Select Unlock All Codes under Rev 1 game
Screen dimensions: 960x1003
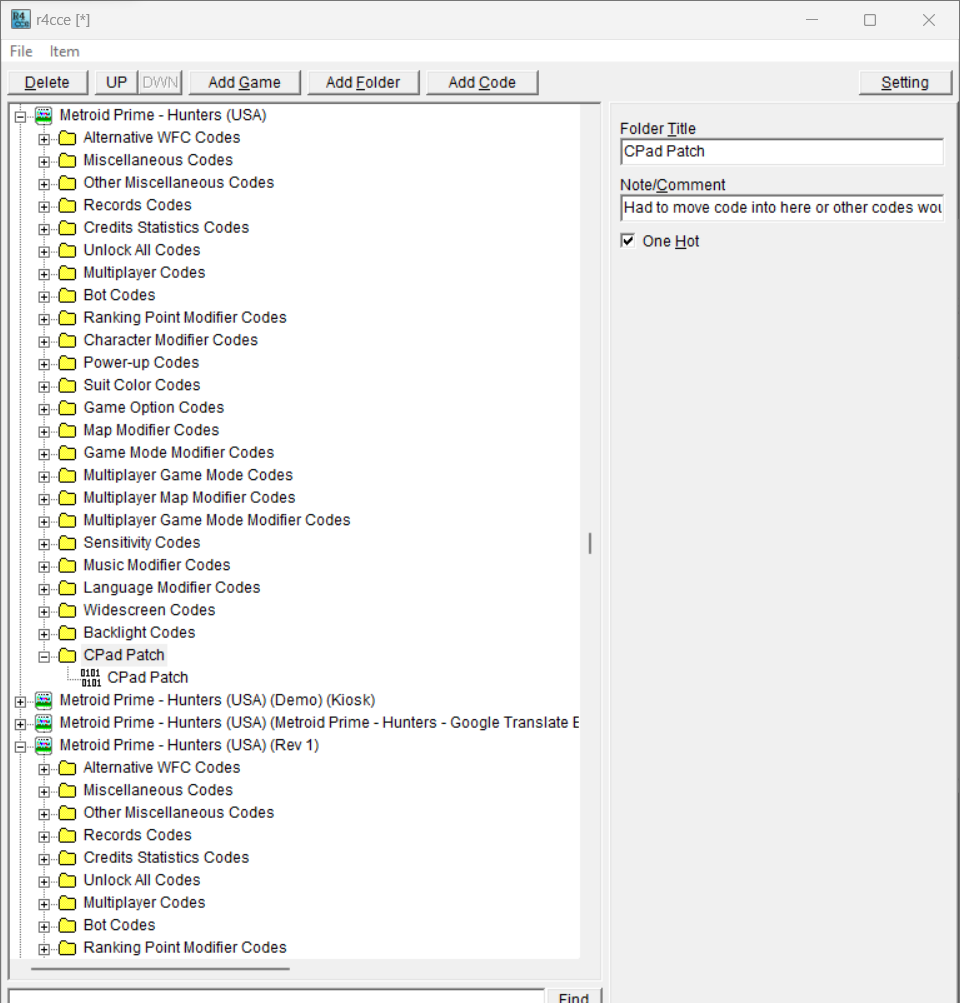coord(142,880)
